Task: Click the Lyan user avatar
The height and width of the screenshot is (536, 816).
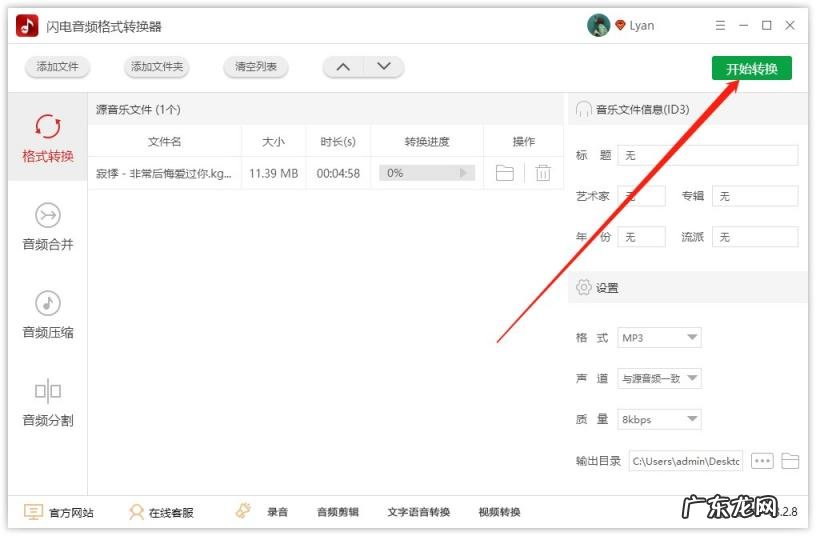Action: pyautogui.click(x=598, y=25)
